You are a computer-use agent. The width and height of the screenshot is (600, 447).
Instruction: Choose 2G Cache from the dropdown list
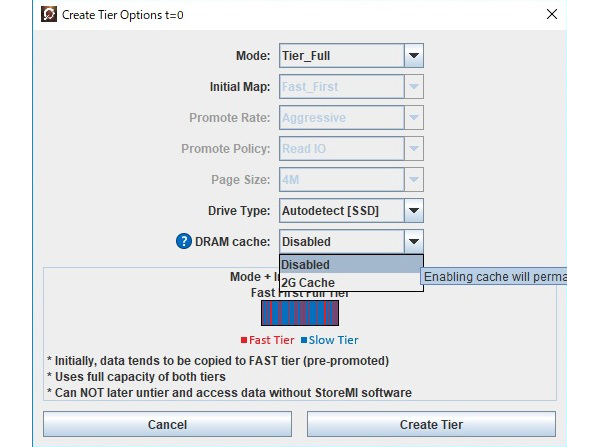coord(351,282)
